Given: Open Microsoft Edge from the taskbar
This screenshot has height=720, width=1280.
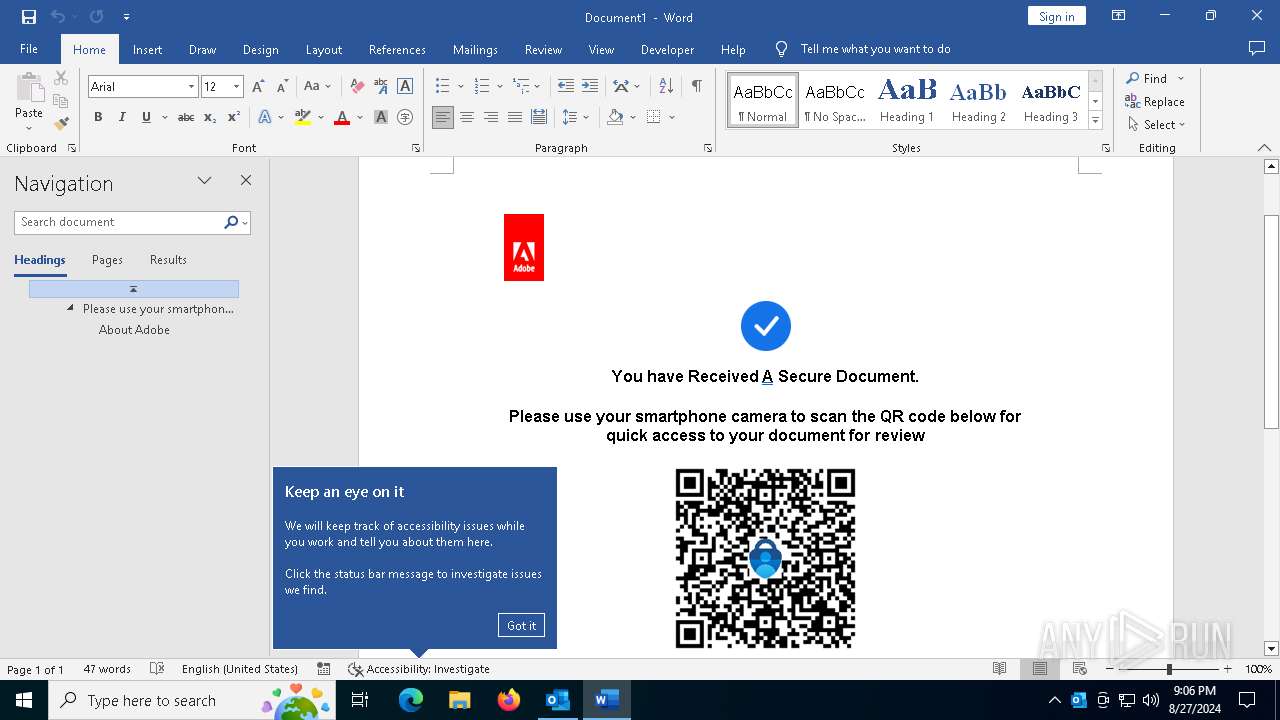Looking at the screenshot, I should [x=411, y=700].
